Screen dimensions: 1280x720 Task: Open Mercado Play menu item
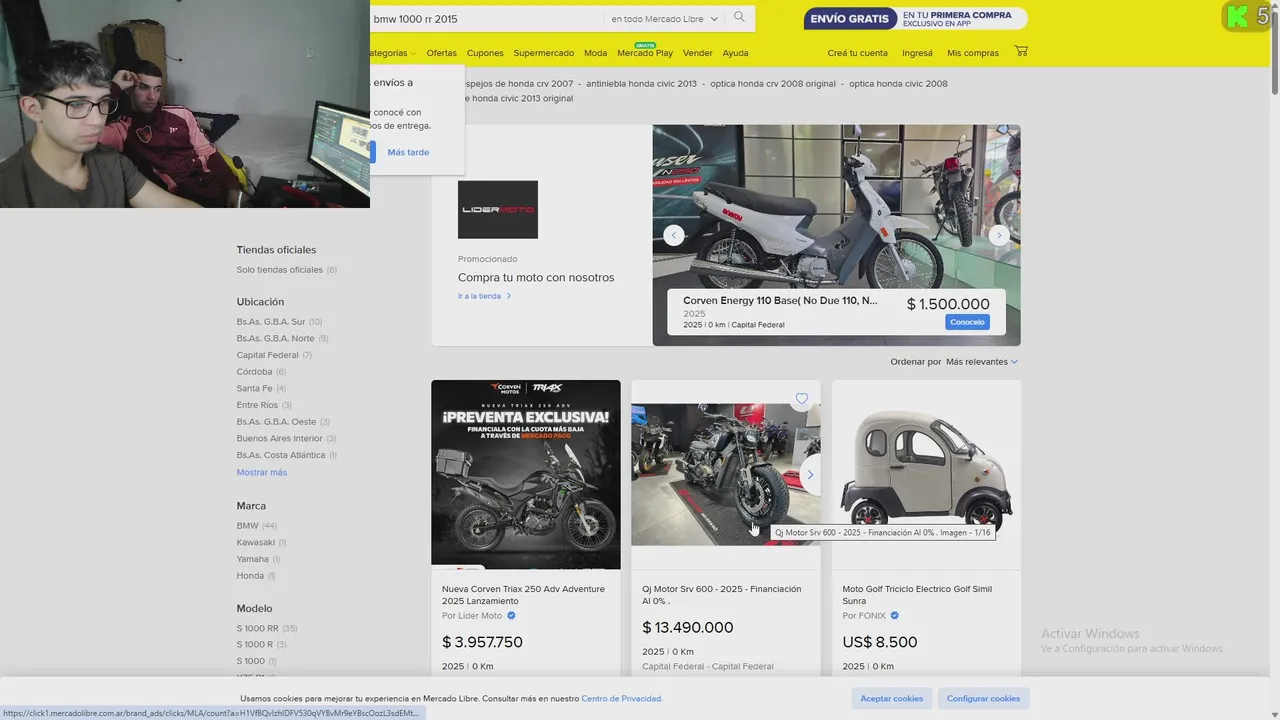(x=645, y=53)
